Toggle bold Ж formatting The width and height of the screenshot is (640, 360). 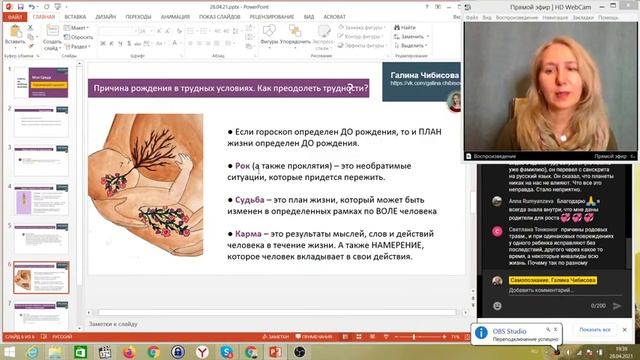pos(103,43)
